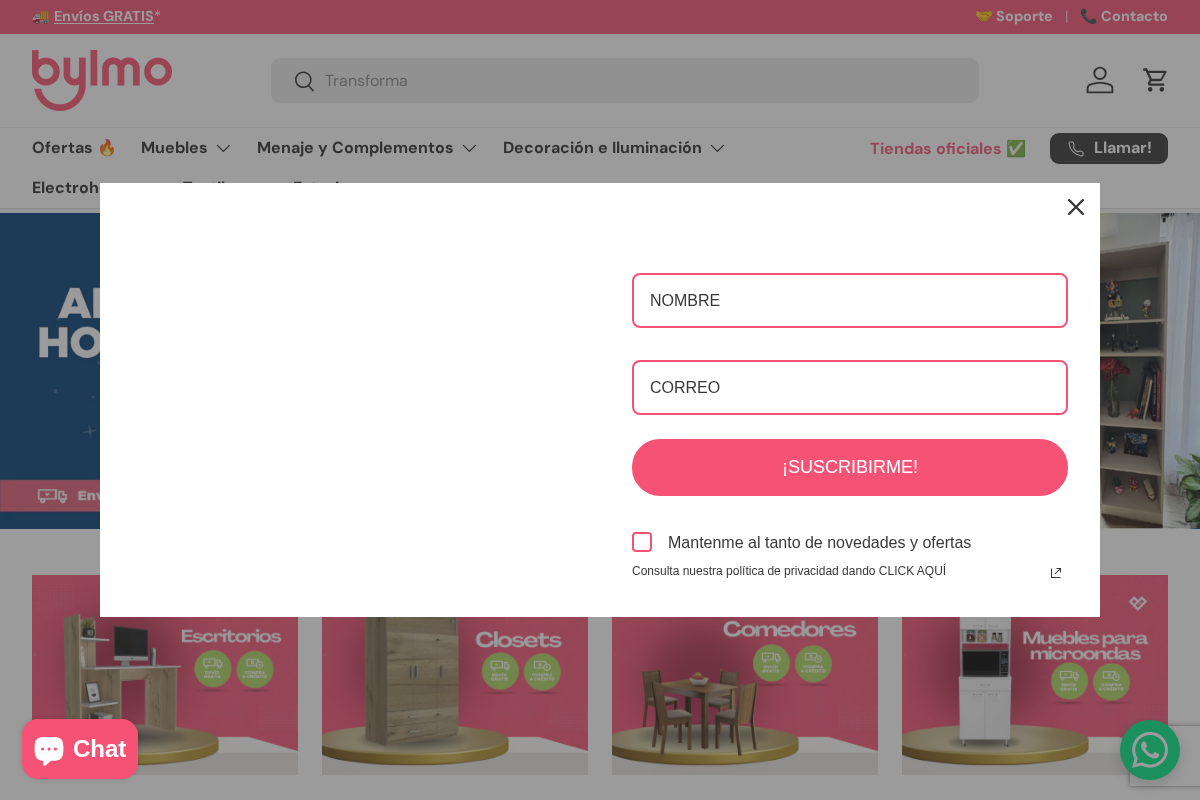Open the privacy policy CLICK AQUÍ link

[x=912, y=571]
